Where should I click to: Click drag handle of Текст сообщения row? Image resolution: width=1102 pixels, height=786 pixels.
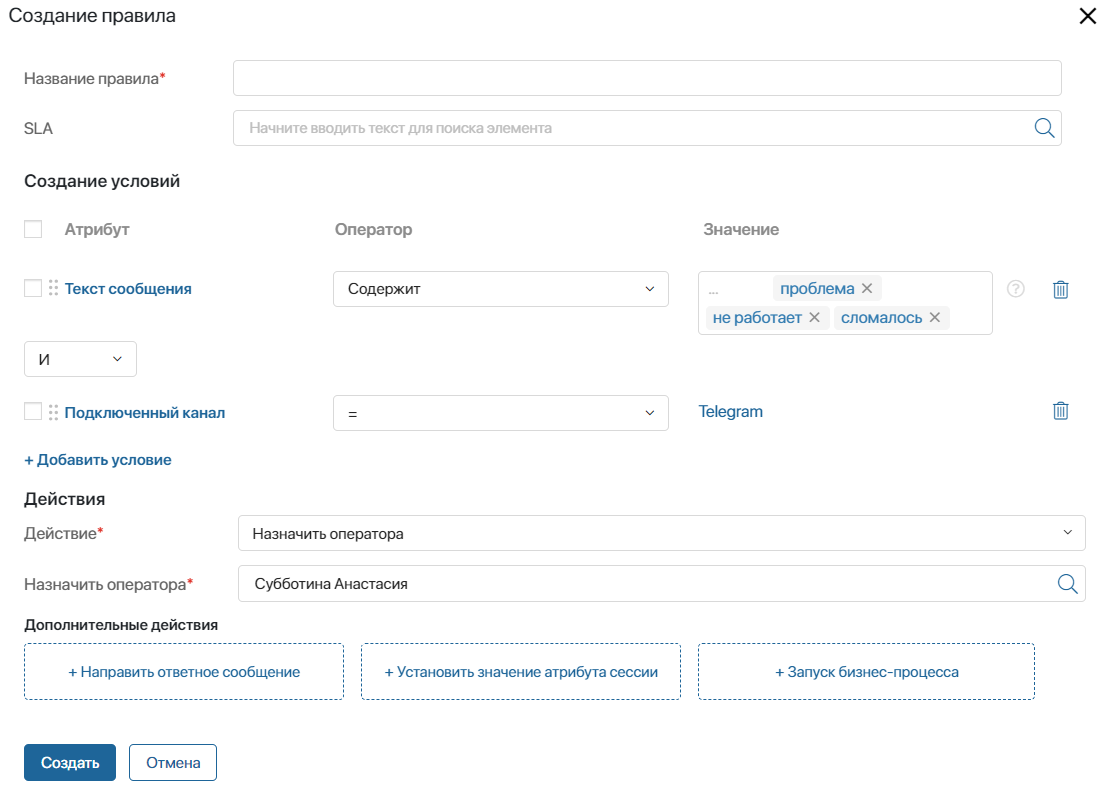click(x=54, y=288)
